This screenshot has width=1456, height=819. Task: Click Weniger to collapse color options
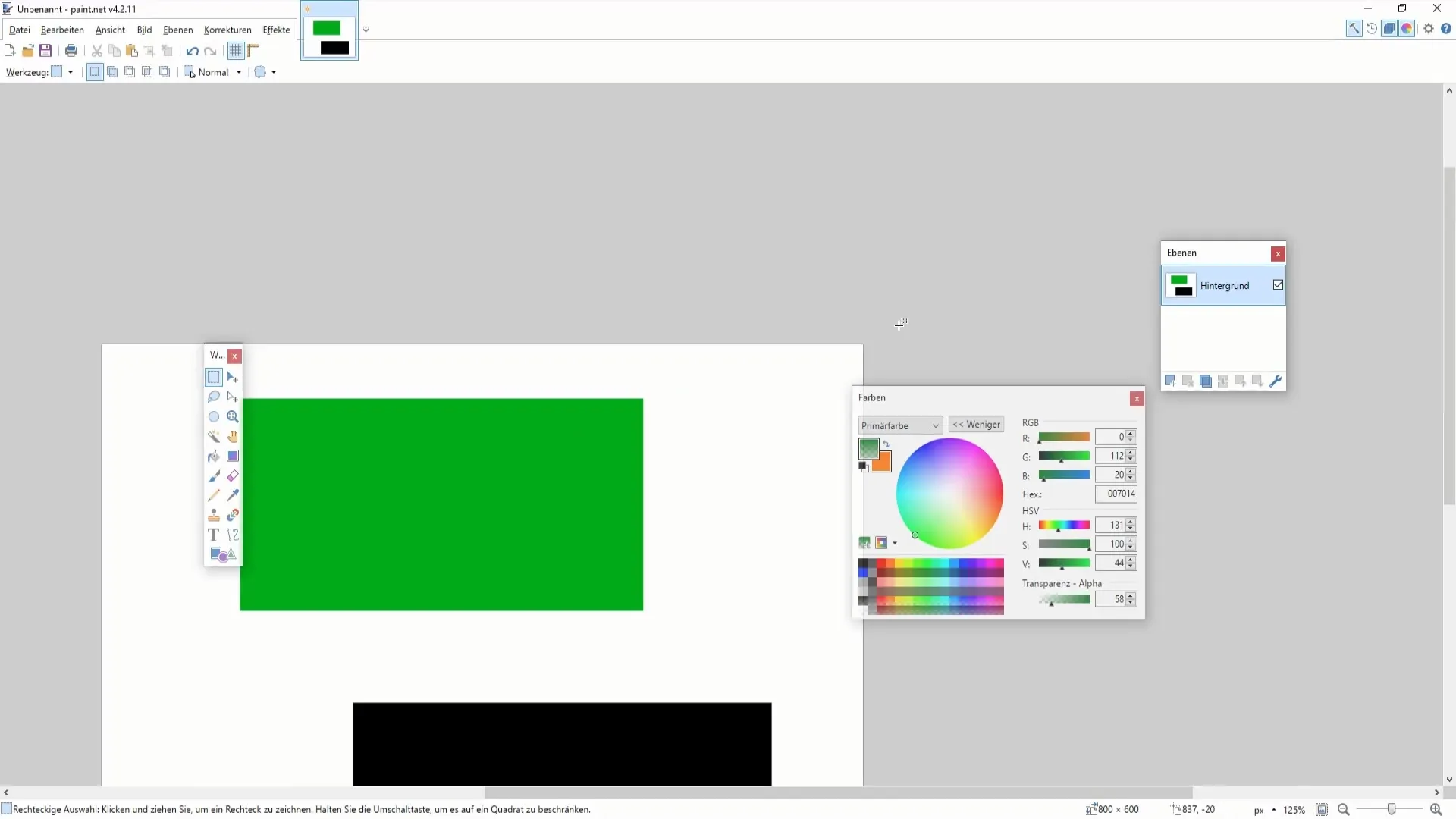[977, 424]
